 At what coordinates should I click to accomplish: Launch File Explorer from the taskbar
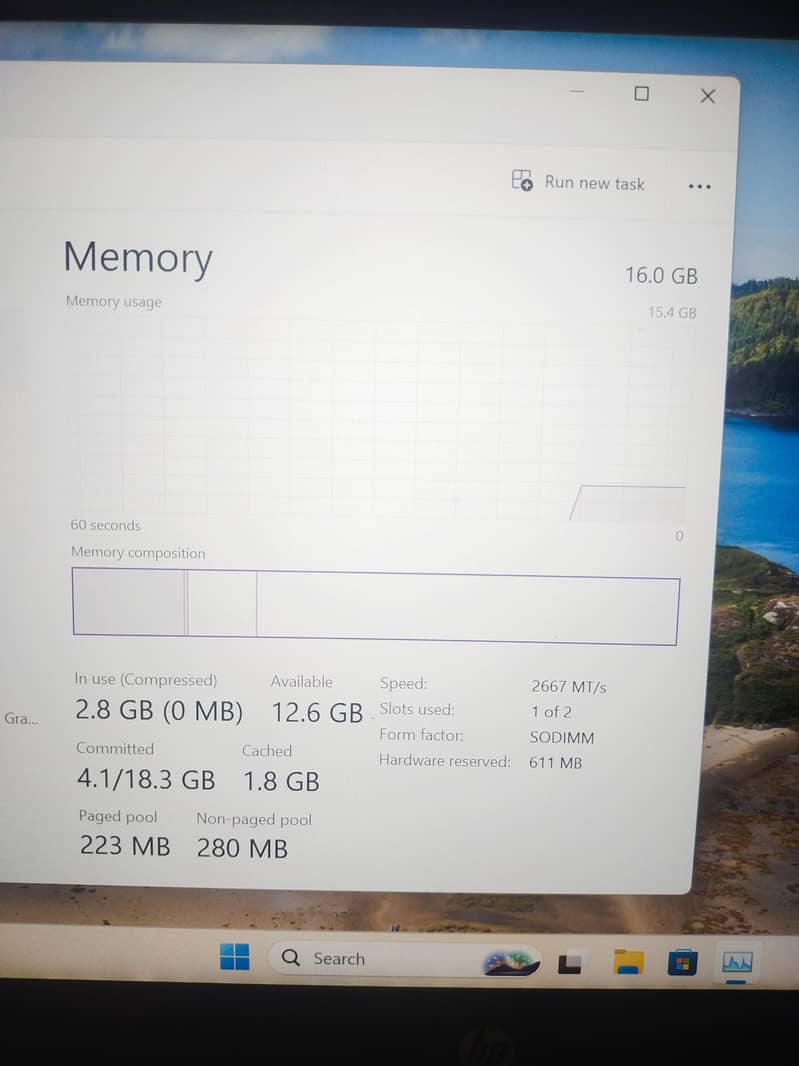(x=628, y=961)
